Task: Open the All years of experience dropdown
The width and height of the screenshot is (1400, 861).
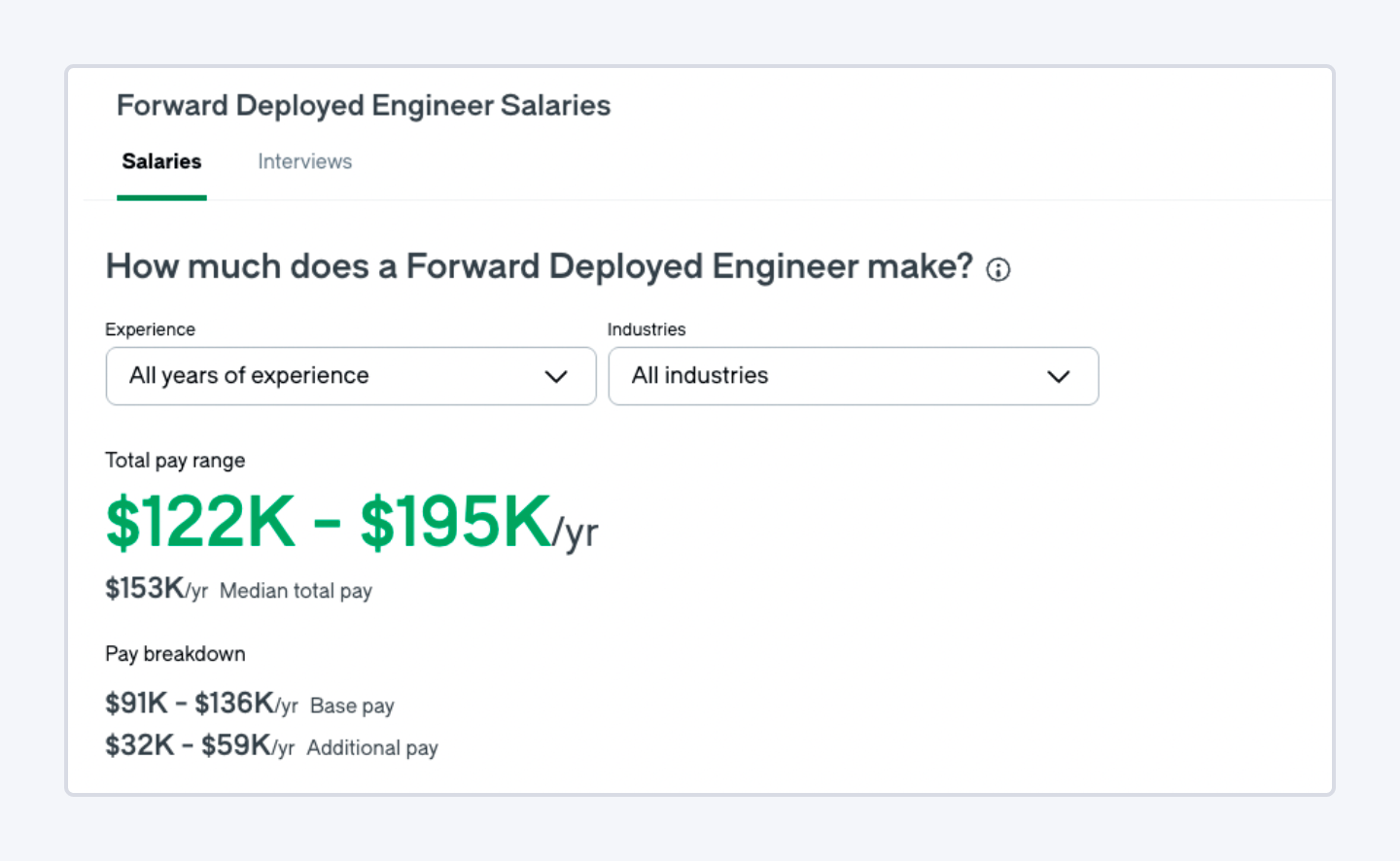Action: click(x=351, y=376)
